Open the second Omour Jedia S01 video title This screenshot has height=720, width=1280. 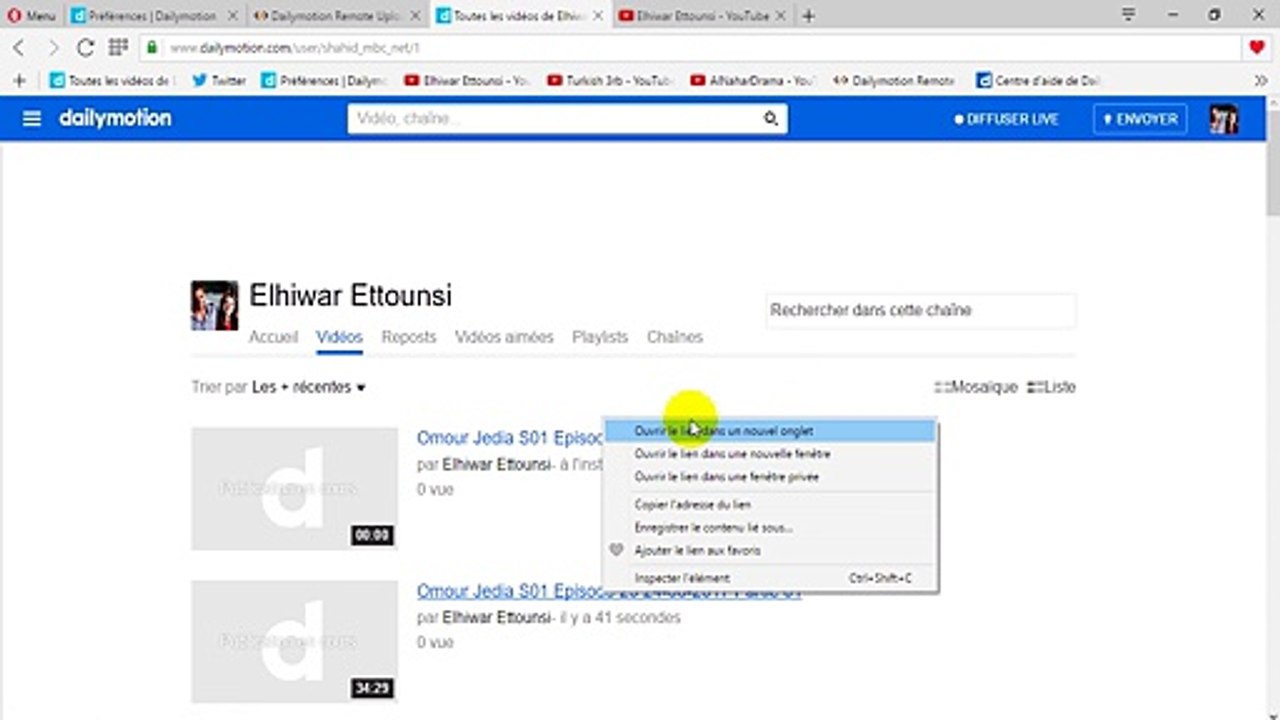pyautogui.click(x=609, y=591)
